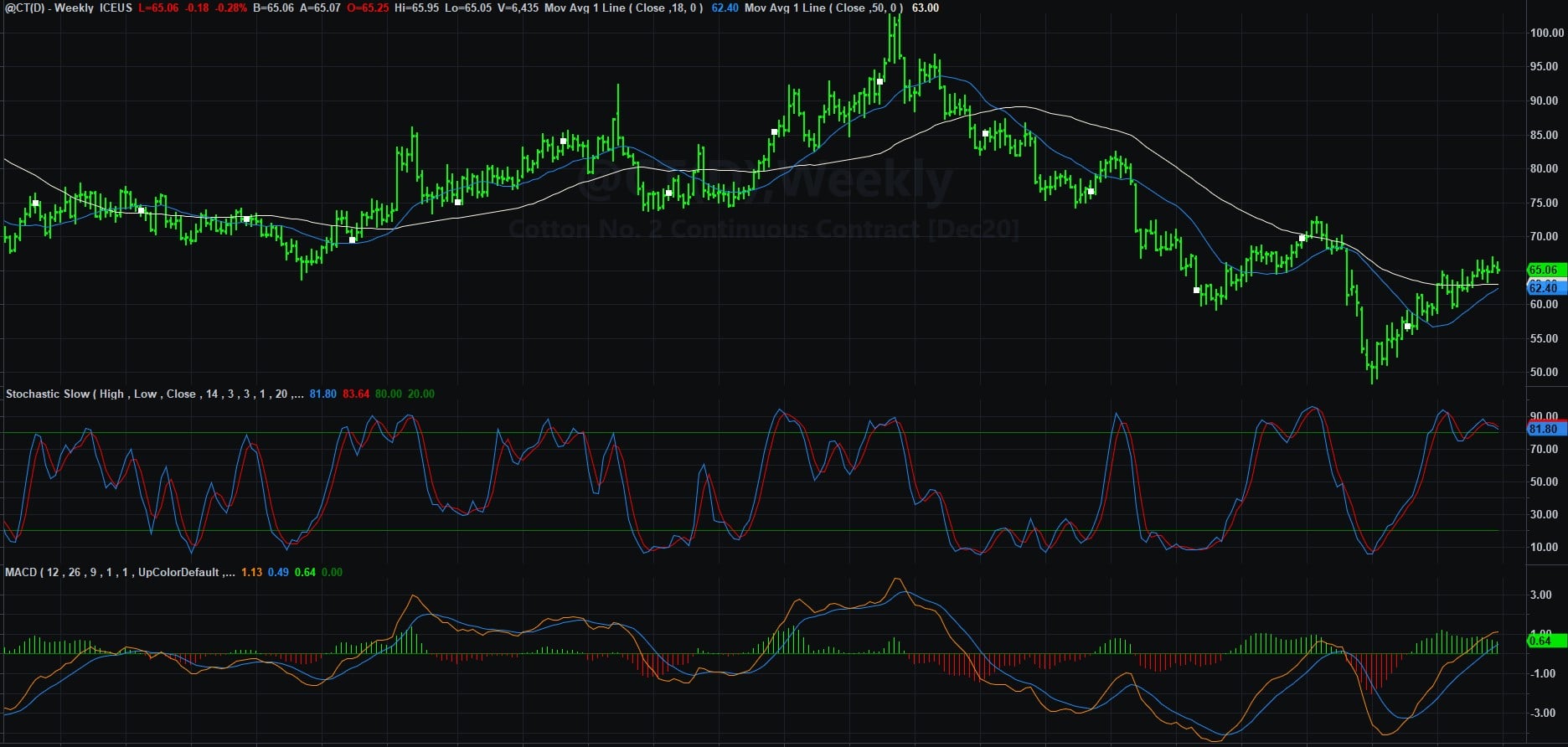Select the Mov Avg Close 18 label
The width and height of the screenshot is (1568, 747).
coord(623,8)
